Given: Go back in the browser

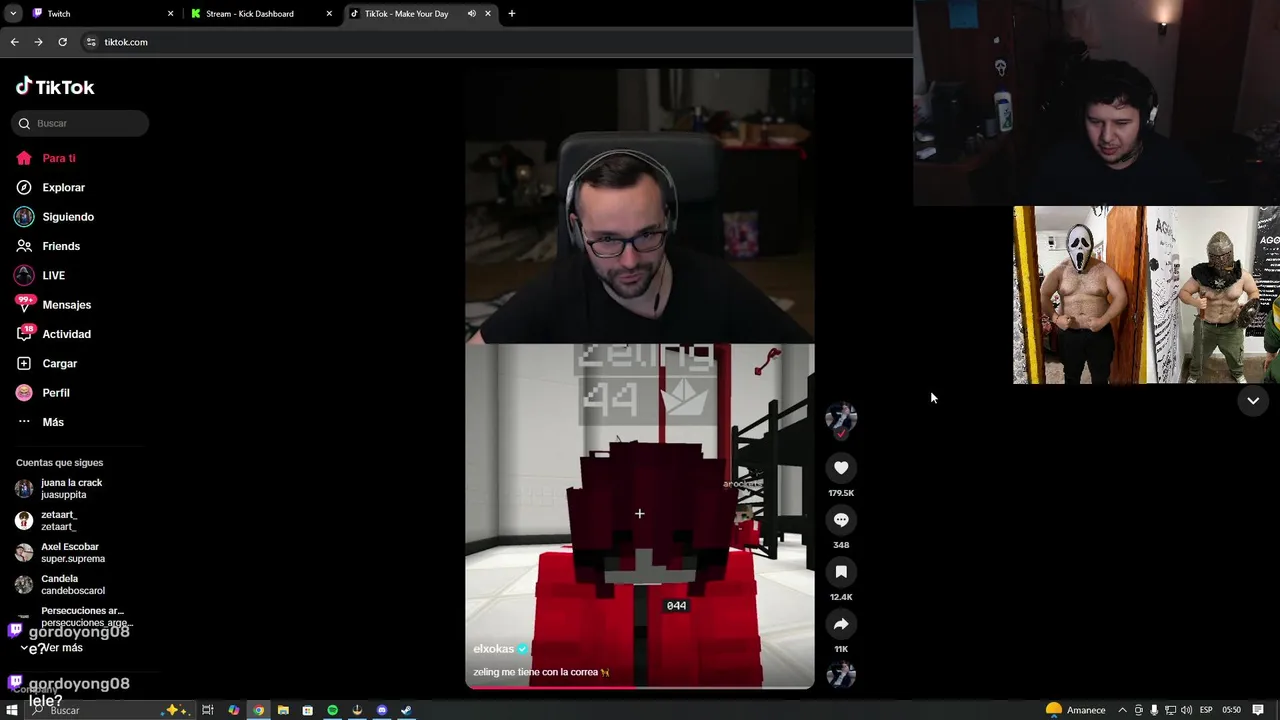Looking at the screenshot, I should click(14, 42).
